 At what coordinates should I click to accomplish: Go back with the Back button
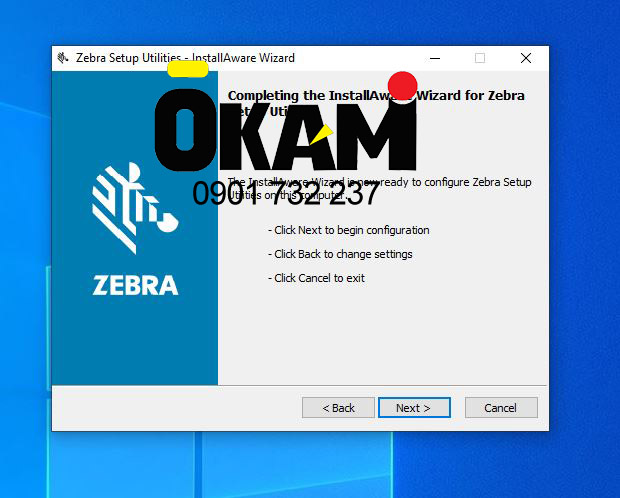pyautogui.click(x=338, y=407)
